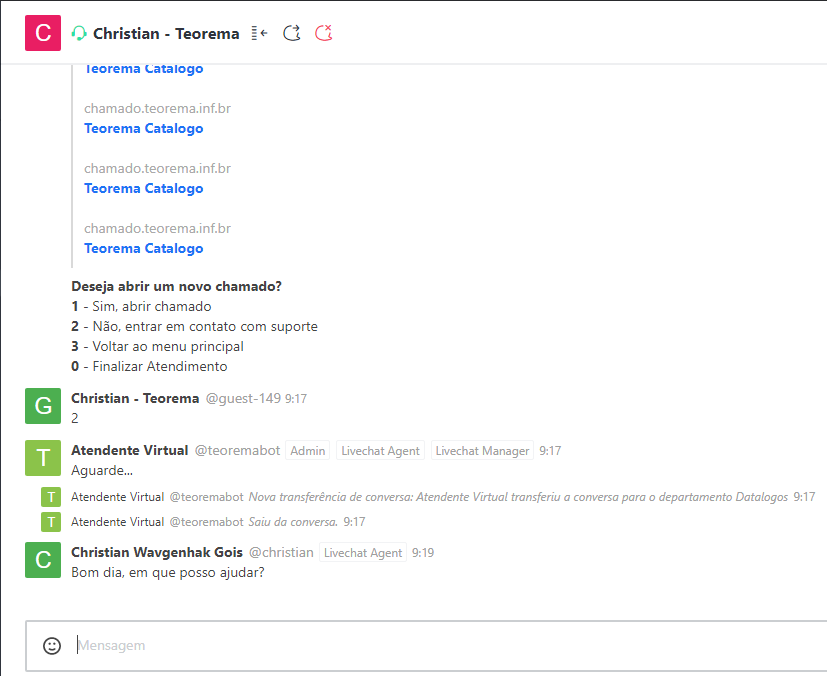Click 9:17 timestamp of guest-149 message
827x676 pixels.
click(x=296, y=399)
